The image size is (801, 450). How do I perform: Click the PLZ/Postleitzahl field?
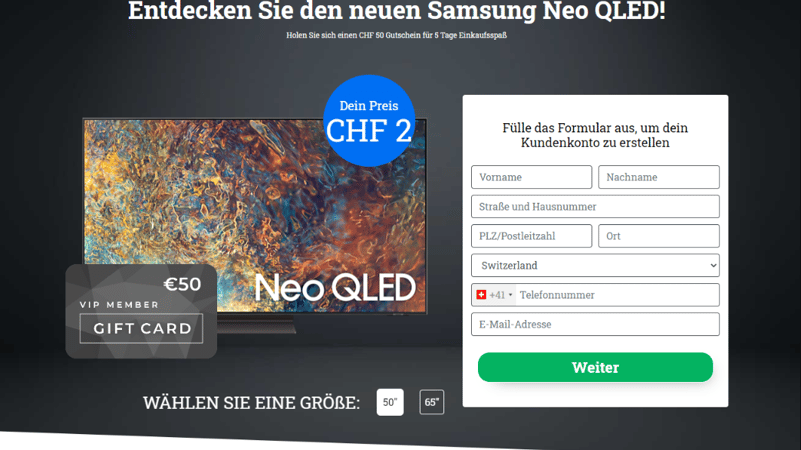coord(531,236)
